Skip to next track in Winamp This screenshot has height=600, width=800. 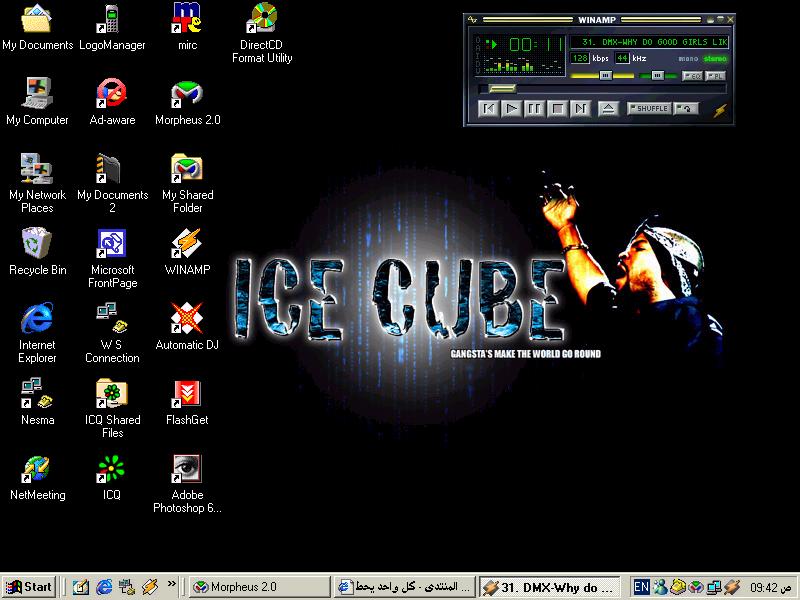click(581, 108)
